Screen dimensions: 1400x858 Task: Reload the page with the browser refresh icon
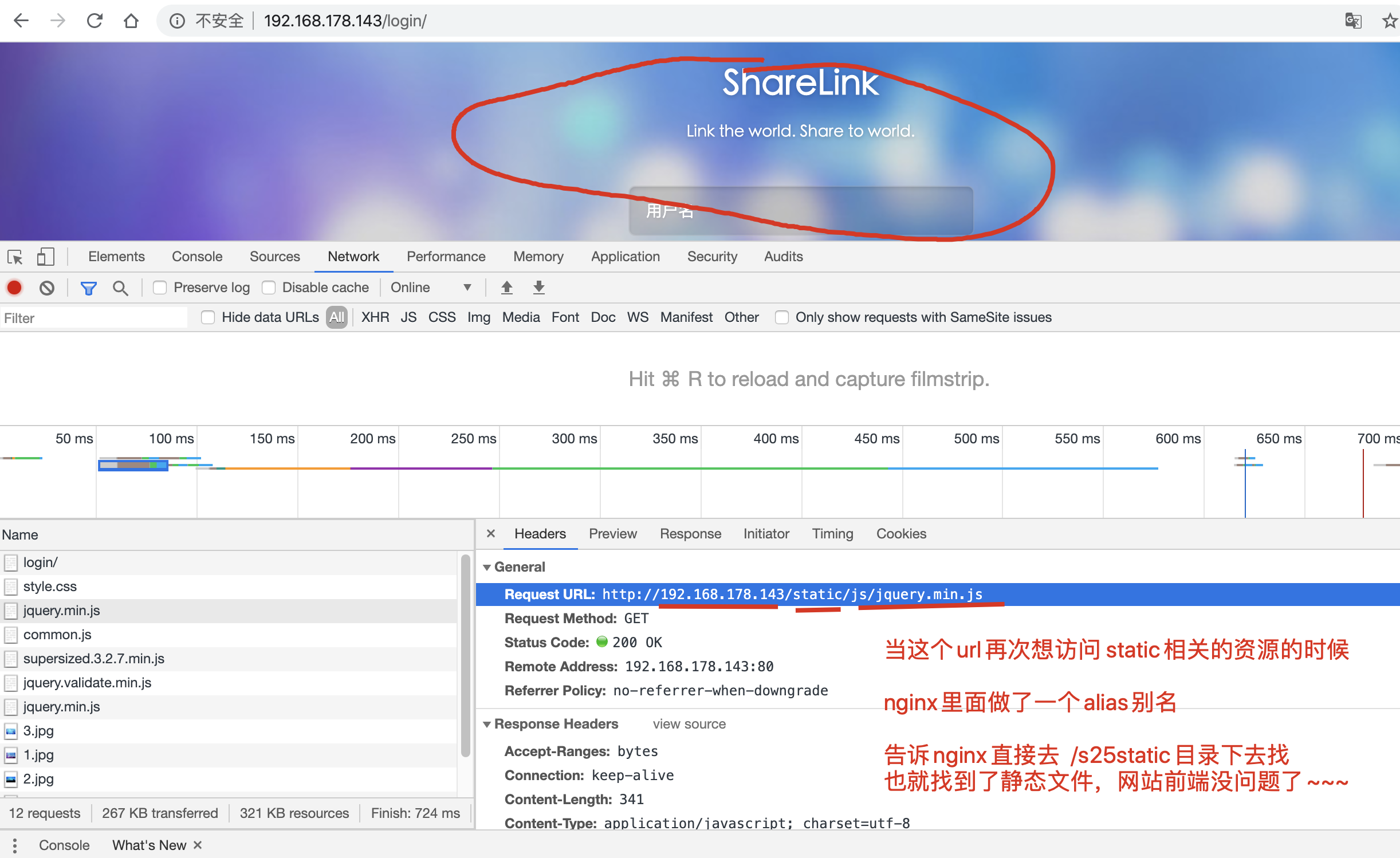pos(95,21)
